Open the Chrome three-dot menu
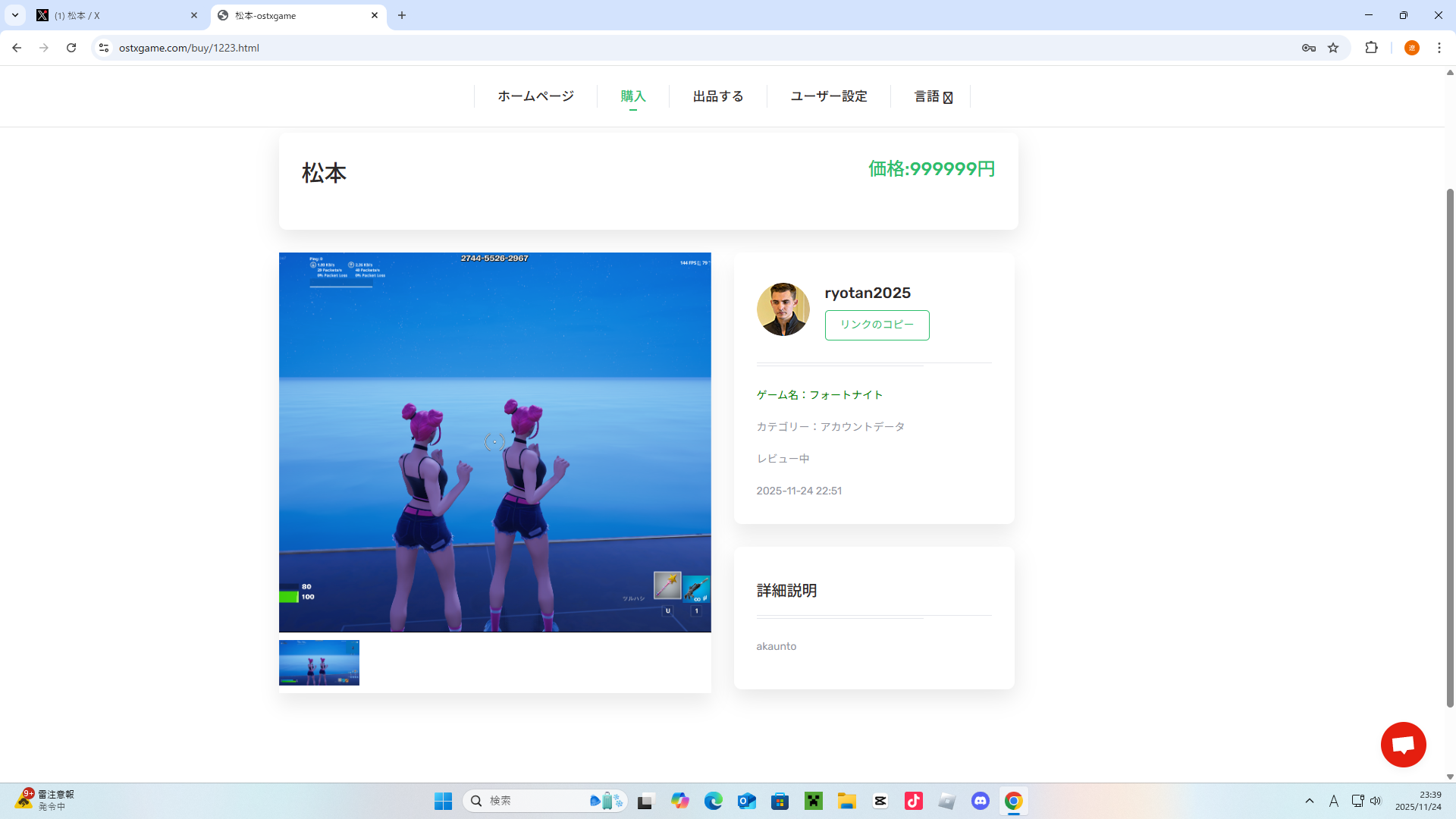1456x819 pixels. (1439, 48)
